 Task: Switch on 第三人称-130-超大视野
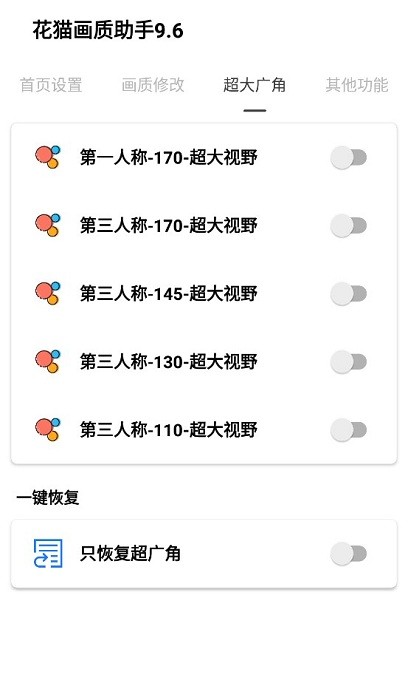tap(349, 362)
